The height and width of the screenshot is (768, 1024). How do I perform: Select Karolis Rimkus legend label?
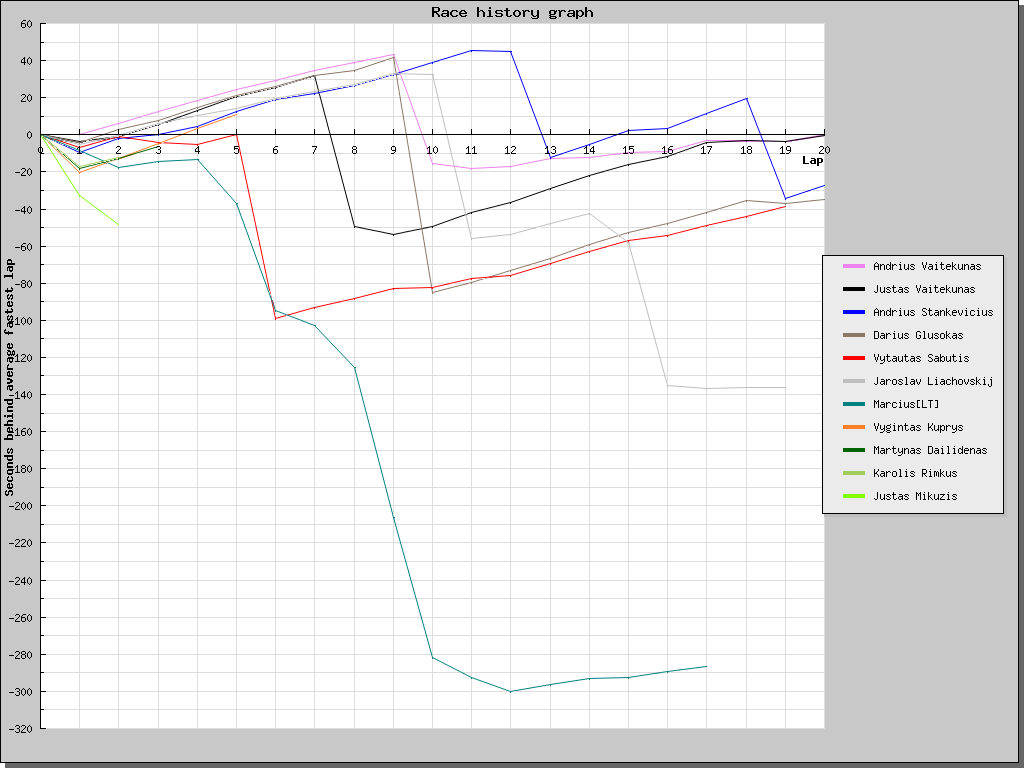click(x=915, y=473)
